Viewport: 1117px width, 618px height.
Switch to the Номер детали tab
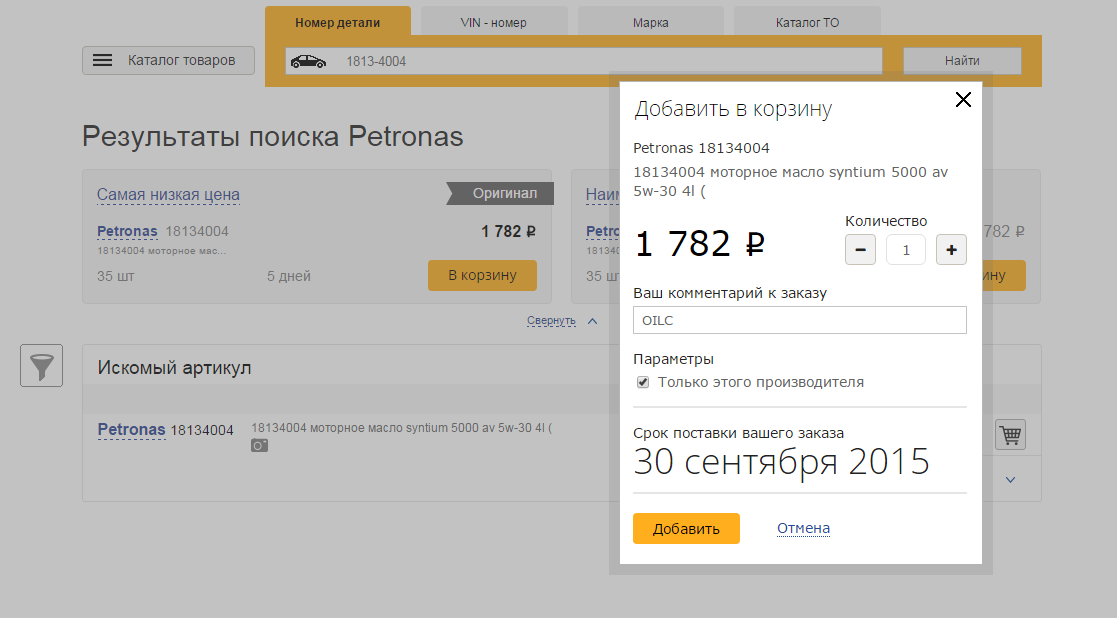click(x=338, y=22)
